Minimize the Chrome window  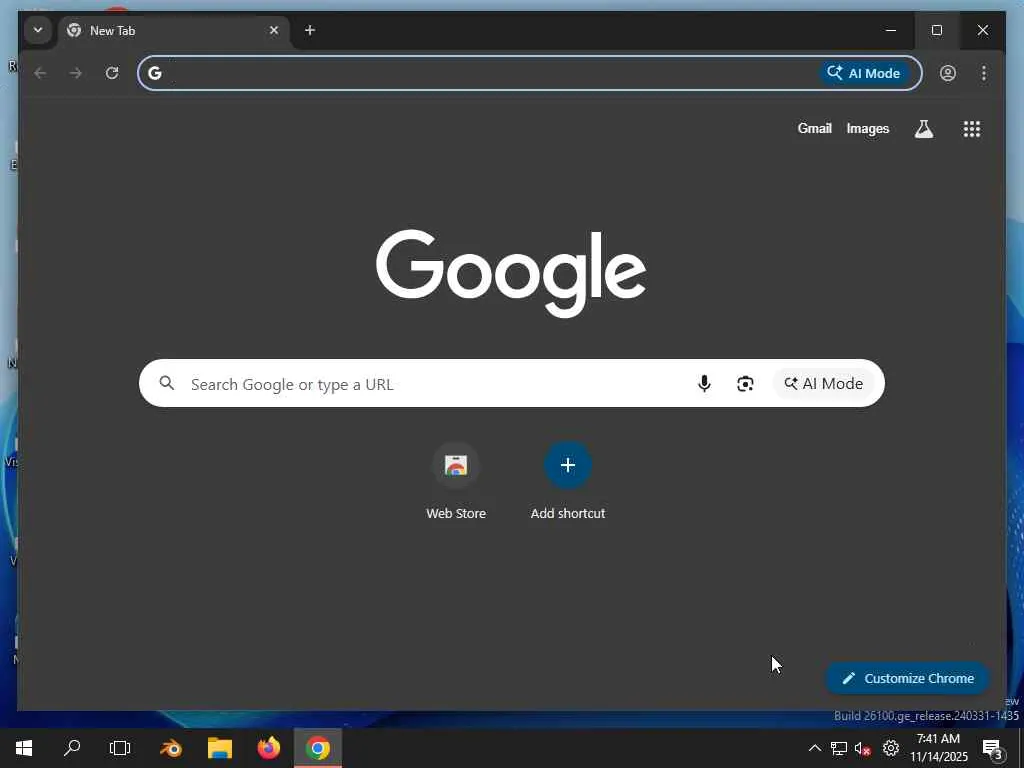tap(891, 30)
